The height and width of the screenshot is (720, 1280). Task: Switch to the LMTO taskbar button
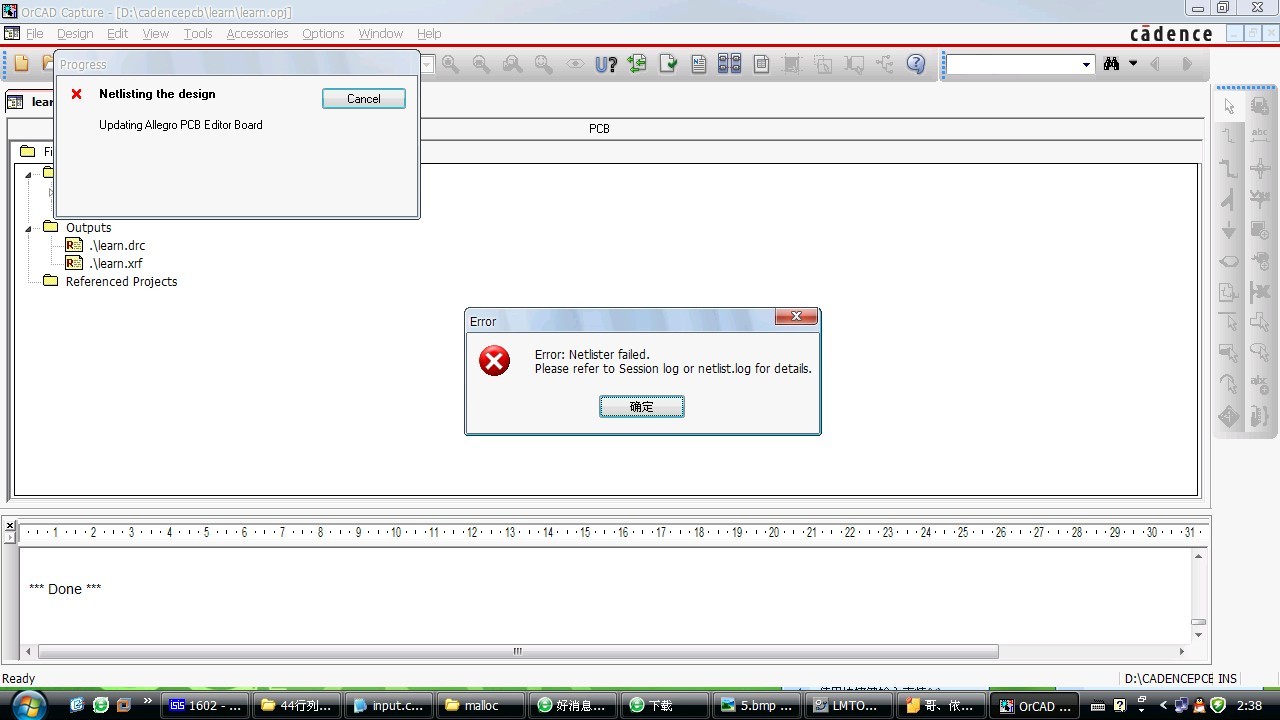click(849, 705)
